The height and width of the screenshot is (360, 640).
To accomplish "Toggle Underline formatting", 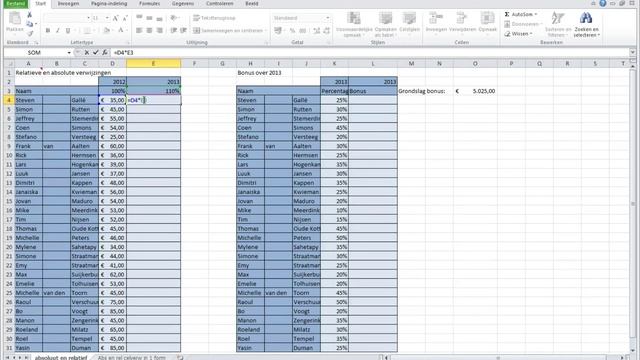I will point(68,31).
